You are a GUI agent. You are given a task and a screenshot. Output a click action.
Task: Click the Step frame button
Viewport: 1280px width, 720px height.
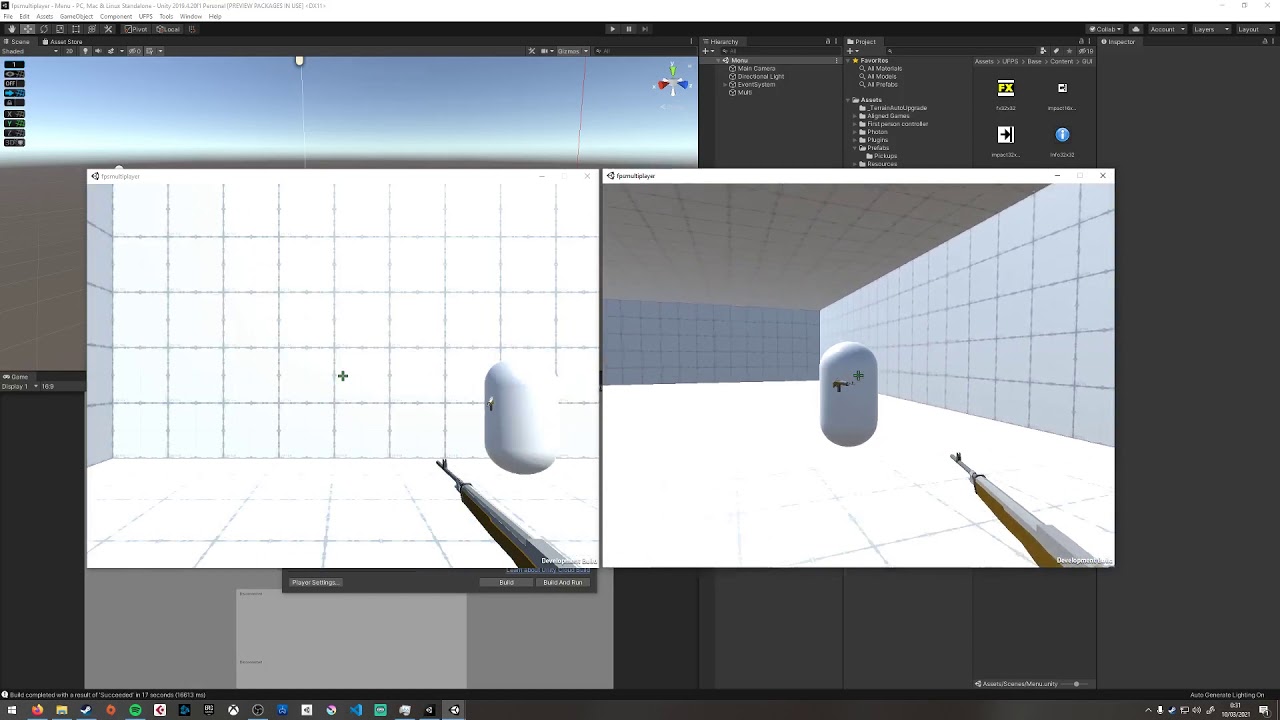pyautogui.click(x=645, y=29)
